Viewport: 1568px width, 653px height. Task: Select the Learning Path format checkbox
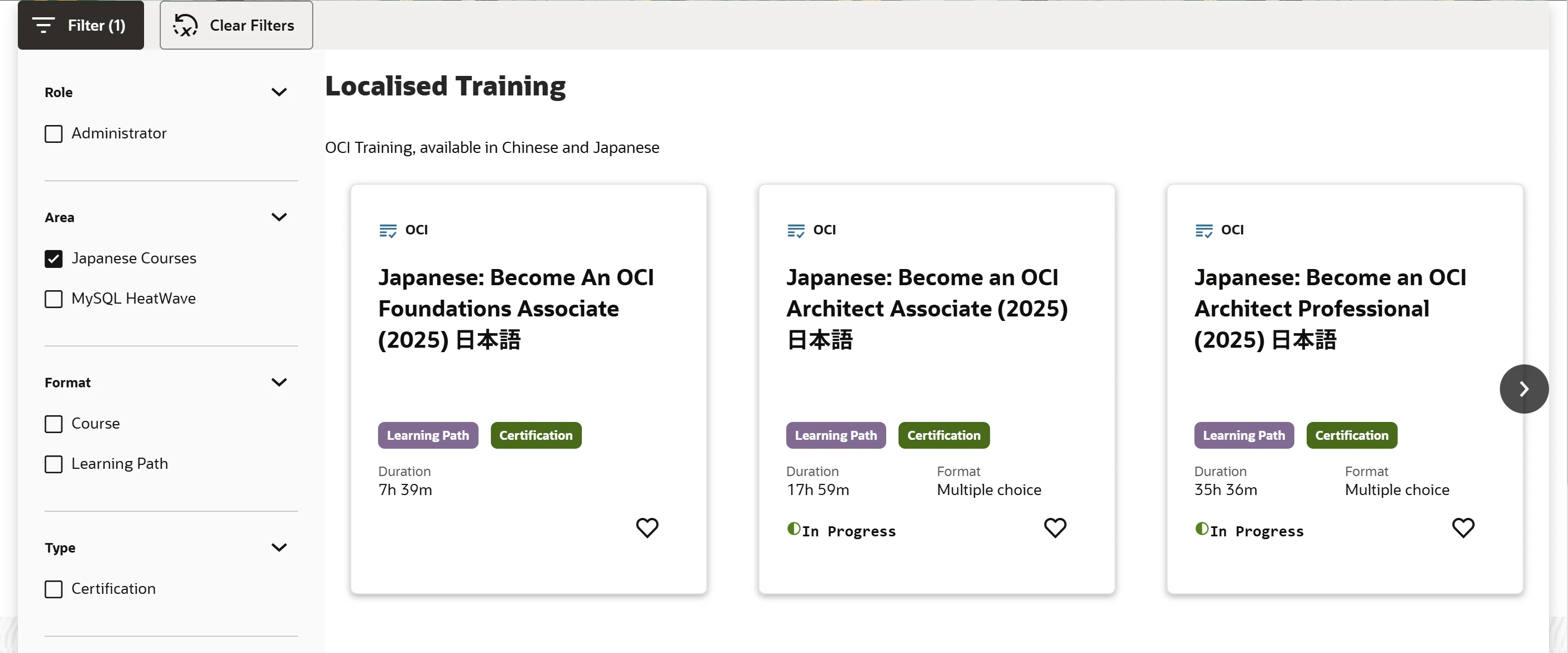[54, 464]
